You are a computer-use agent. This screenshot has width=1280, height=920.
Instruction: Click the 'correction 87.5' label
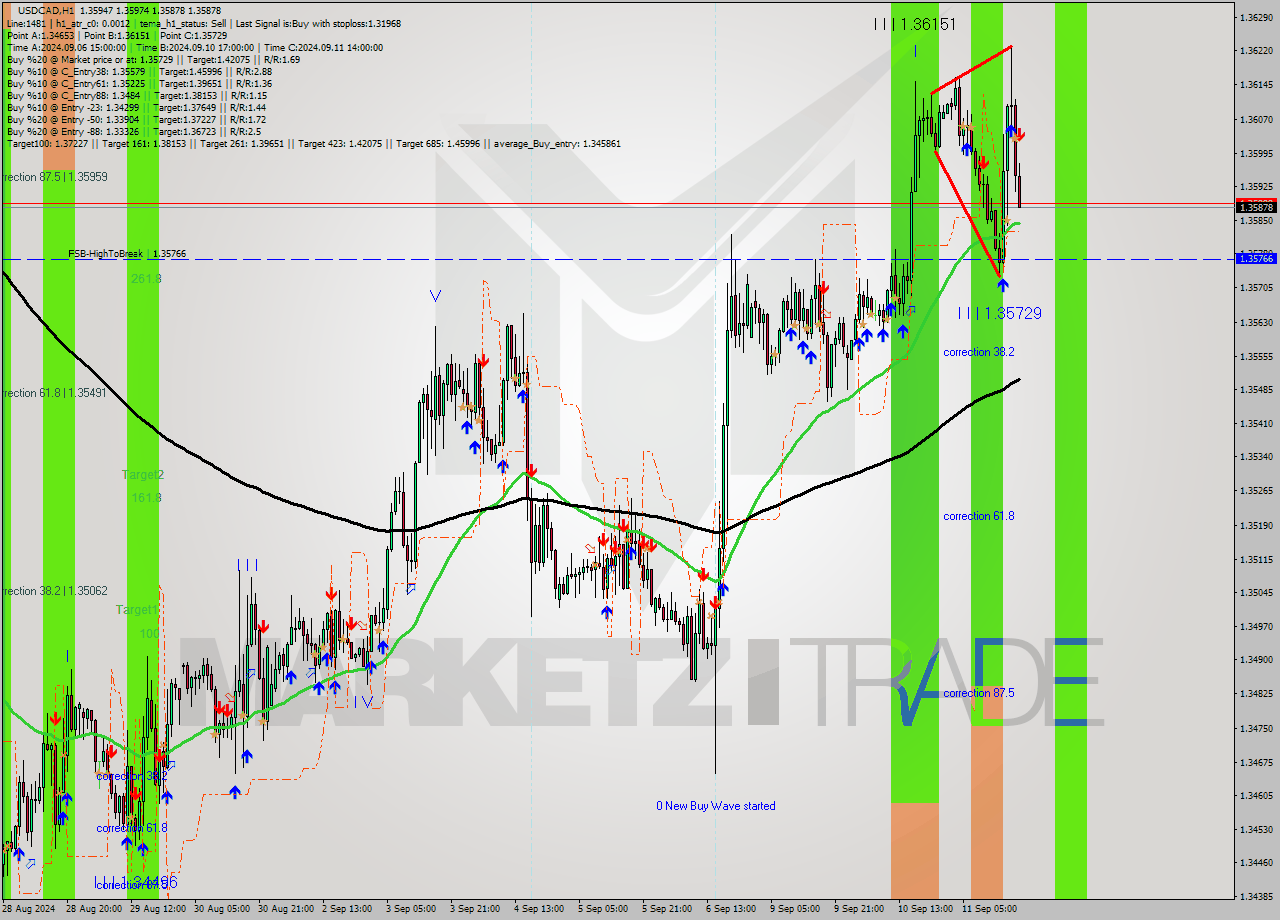pos(979,693)
